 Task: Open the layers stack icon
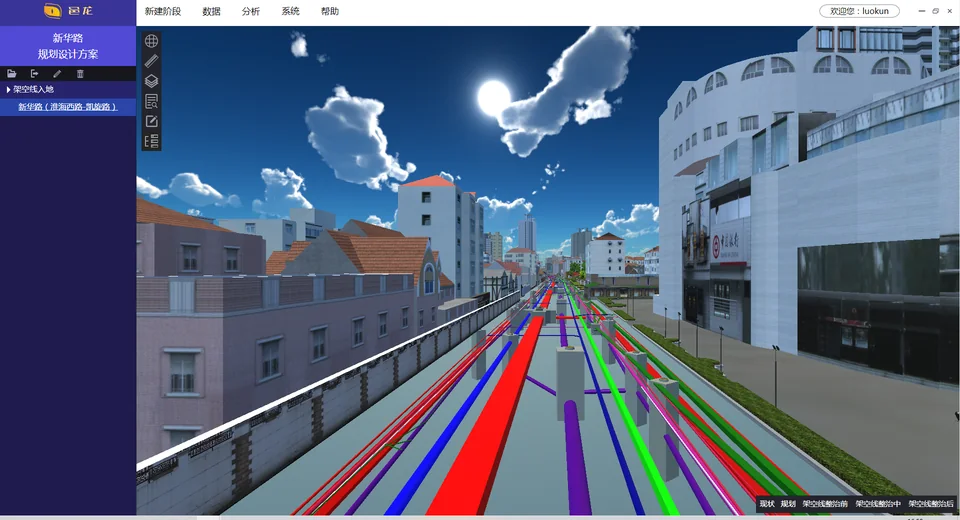tap(151, 81)
